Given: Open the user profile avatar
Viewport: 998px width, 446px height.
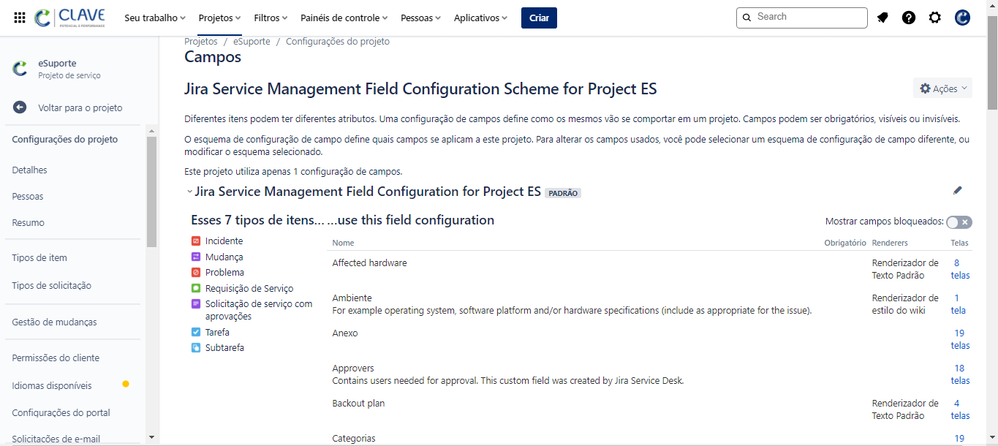Looking at the screenshot, I should [962, 18].
